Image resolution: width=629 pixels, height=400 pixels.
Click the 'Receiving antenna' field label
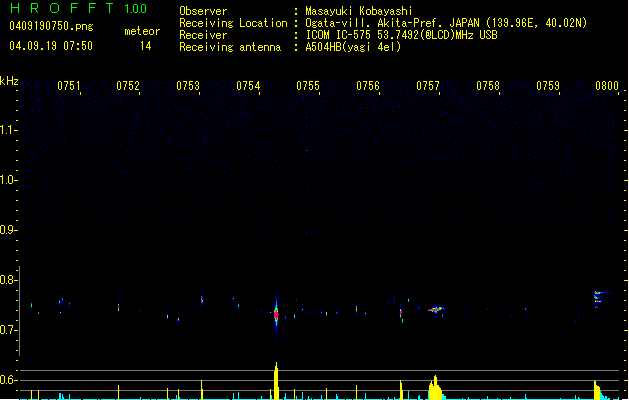pyautogui.click(x=230, y=47)
